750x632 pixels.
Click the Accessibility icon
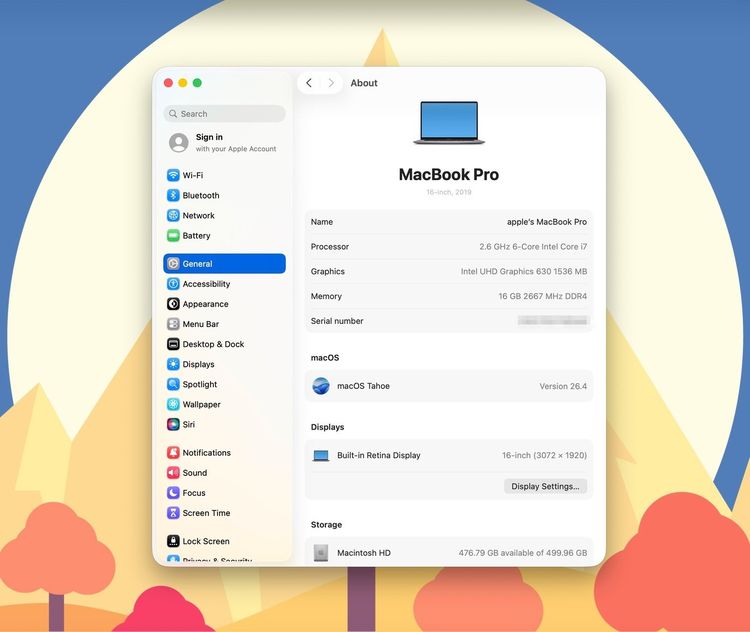pyautogui.click(x=173, y=284)
